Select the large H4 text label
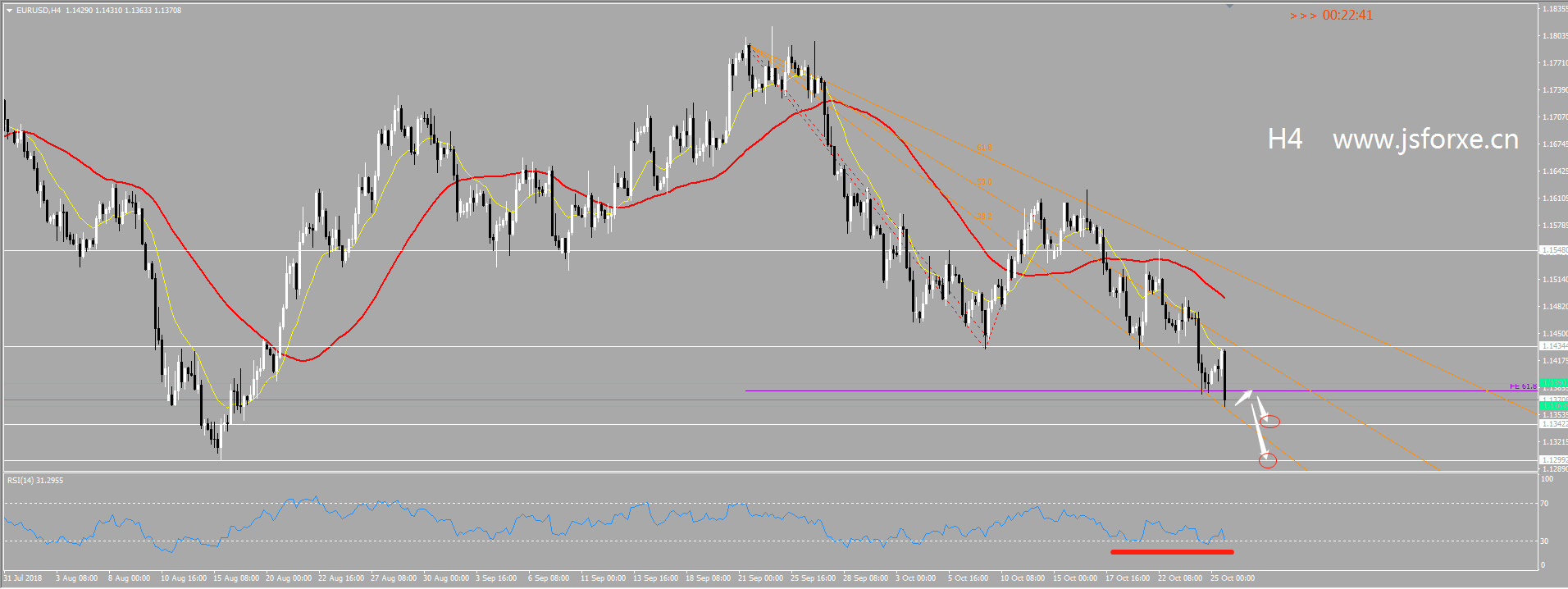 [1284, 139]
